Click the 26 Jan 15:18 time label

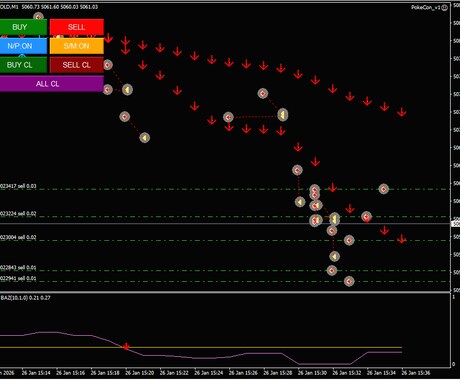pos(105,373)
